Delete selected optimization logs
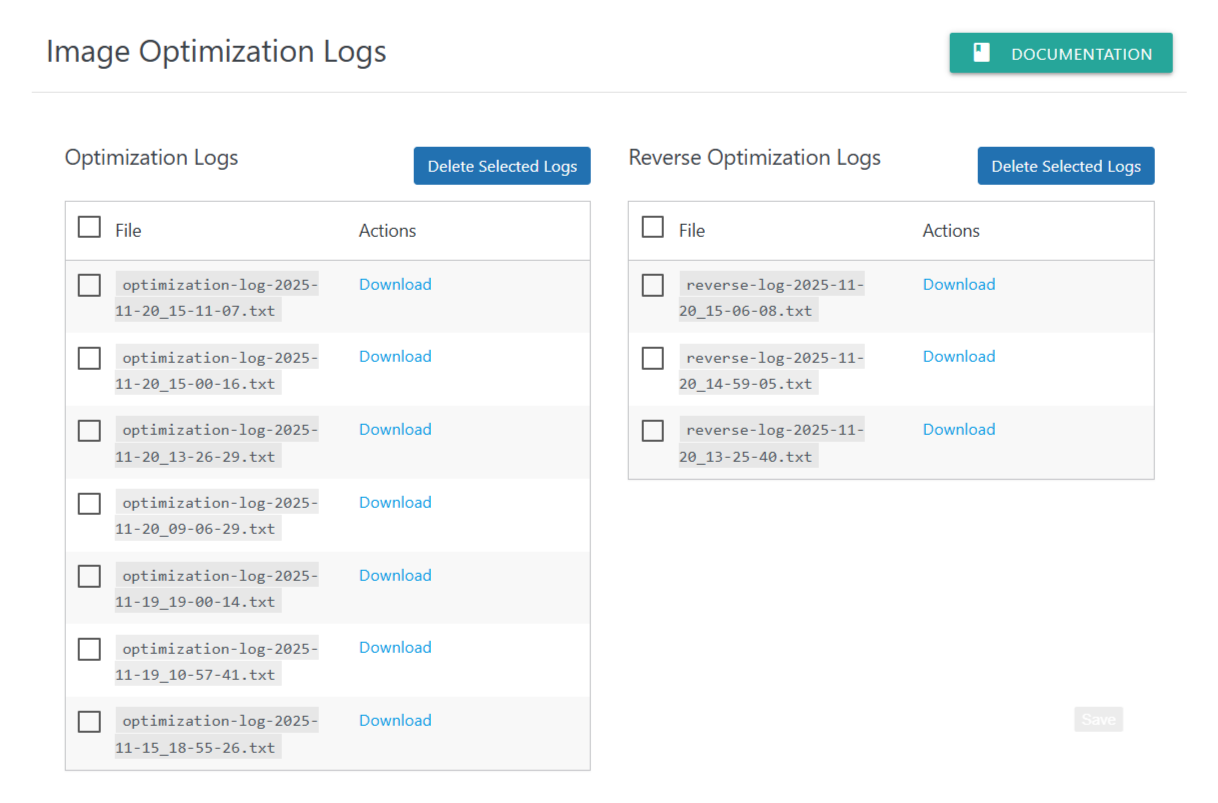 [x=502, y=167]
